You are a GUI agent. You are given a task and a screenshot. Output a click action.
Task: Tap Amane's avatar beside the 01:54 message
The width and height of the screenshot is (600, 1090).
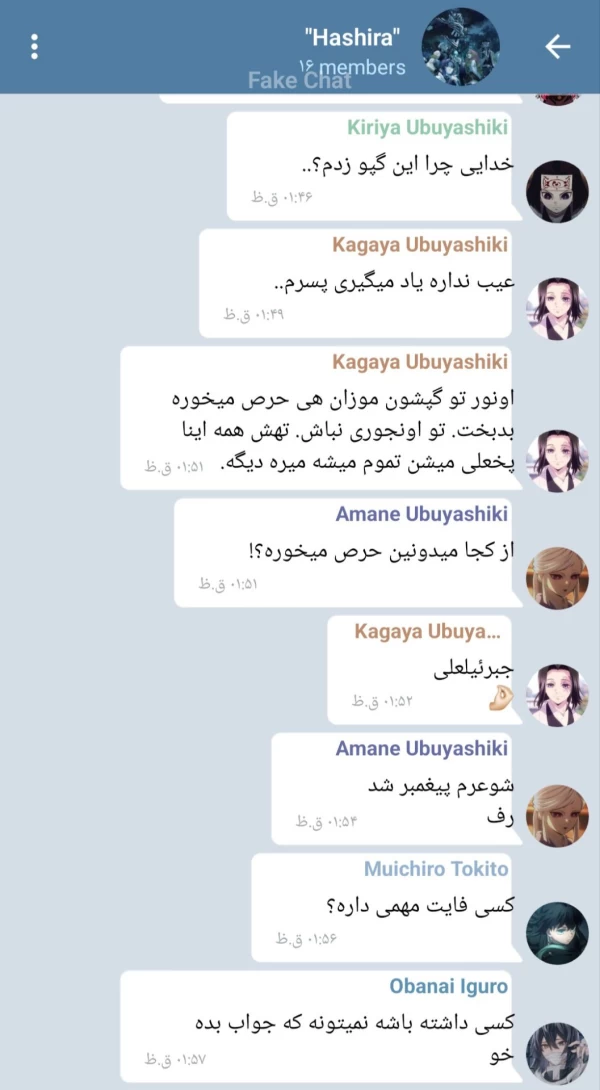(557, 815)
